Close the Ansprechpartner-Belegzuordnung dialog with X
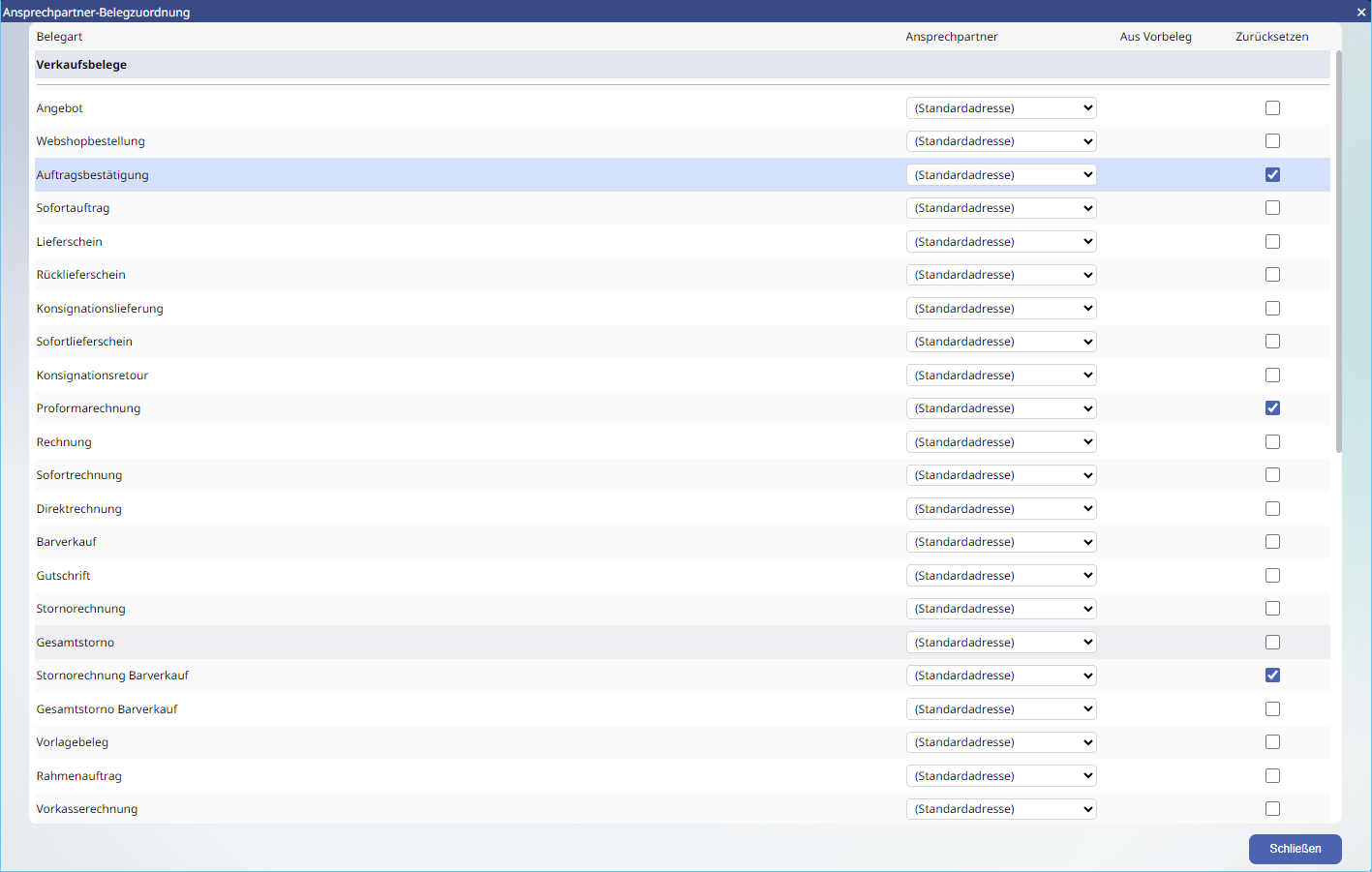The image size is (1372, 872). 1360,13
